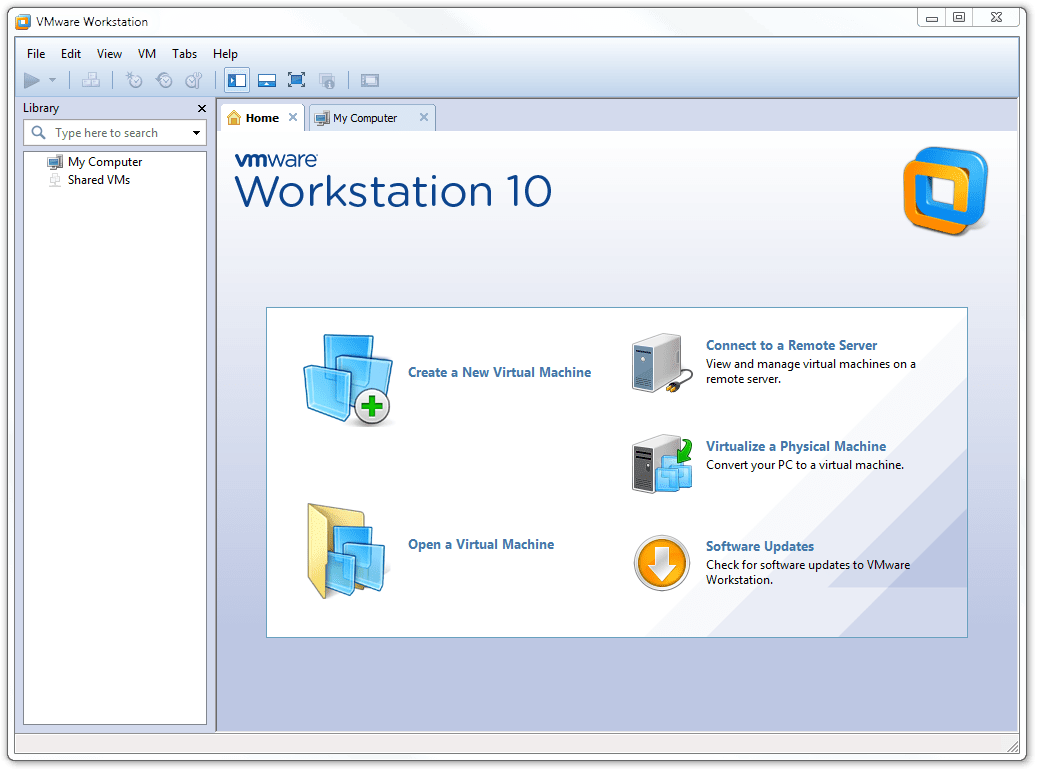Click the remote server tower icon
The height and width of the screenshot is (770, 1037).
coord(662,363)
